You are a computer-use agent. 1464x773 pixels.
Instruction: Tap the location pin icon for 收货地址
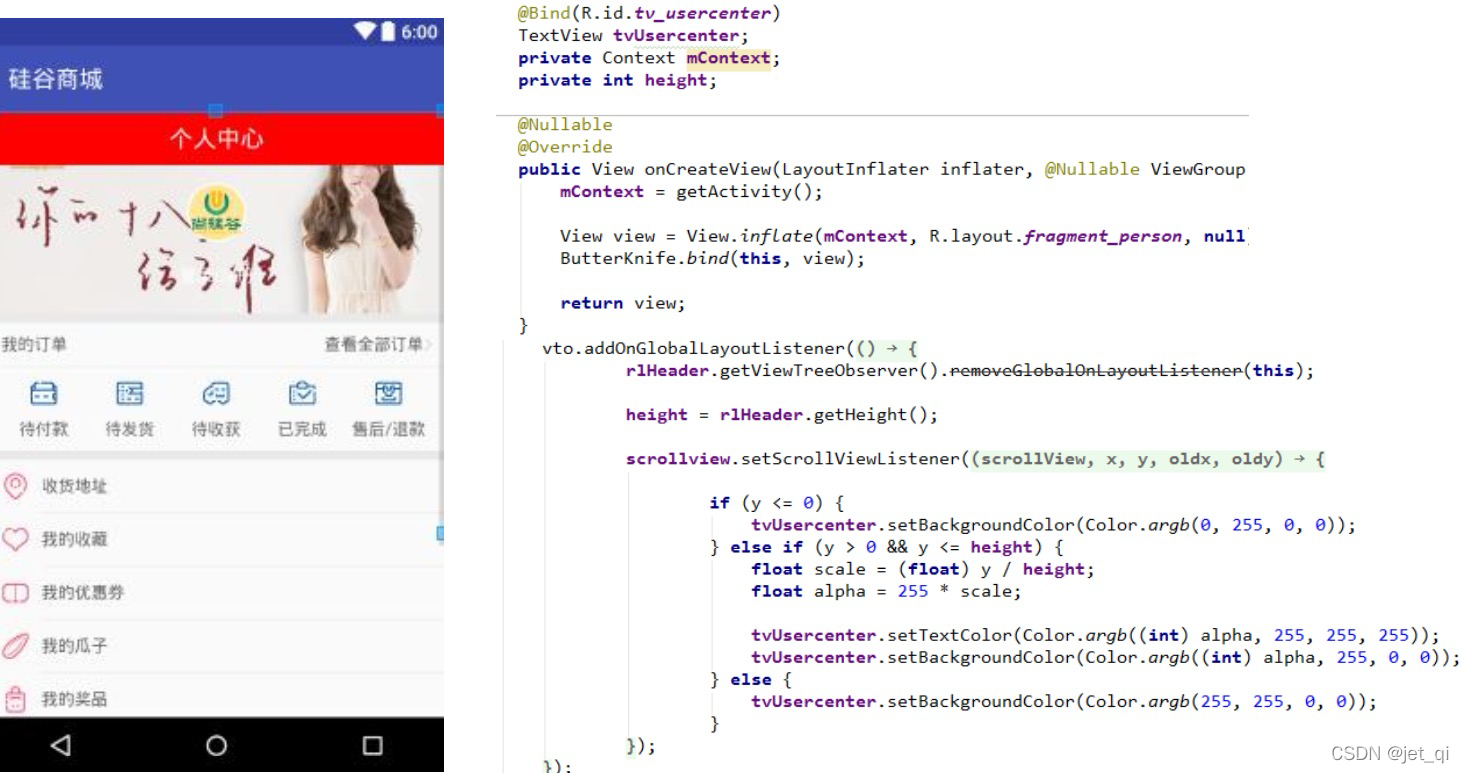click(x=15, y=486)
